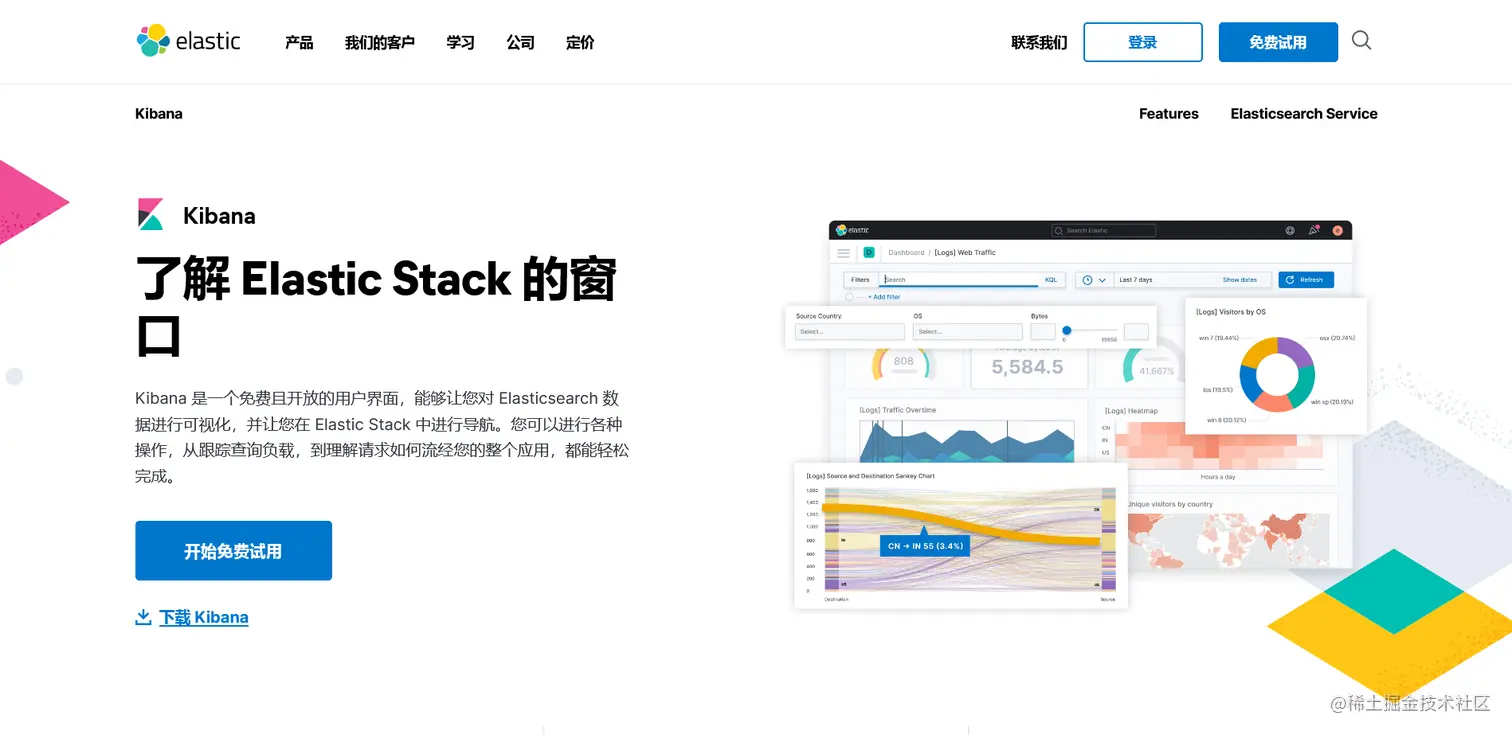Click the elastic logo inside the dashboard preview

[x=852, y=230]
